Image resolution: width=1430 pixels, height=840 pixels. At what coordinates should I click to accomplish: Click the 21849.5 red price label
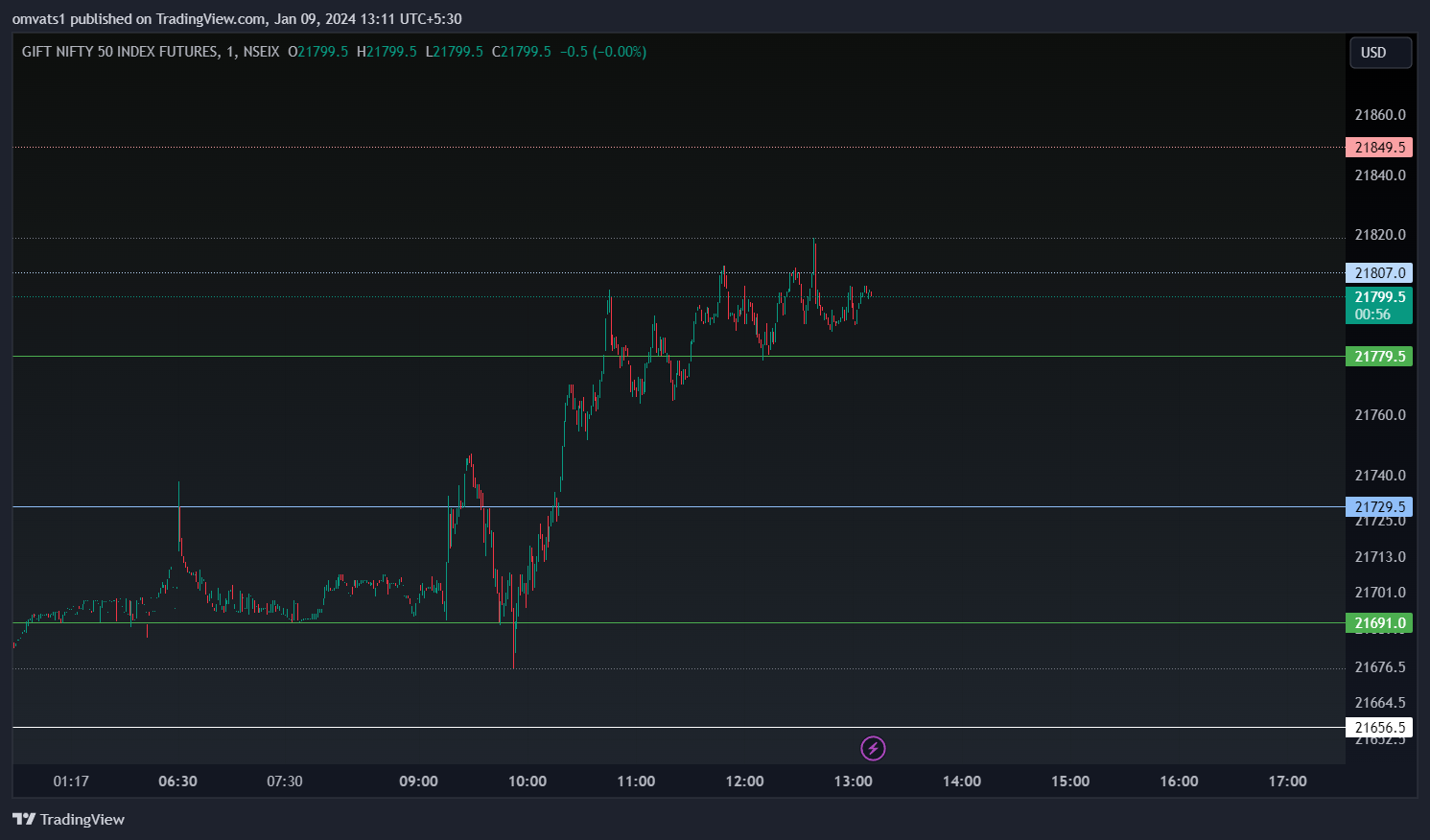pyautogui.click(x=1379, y=148)
